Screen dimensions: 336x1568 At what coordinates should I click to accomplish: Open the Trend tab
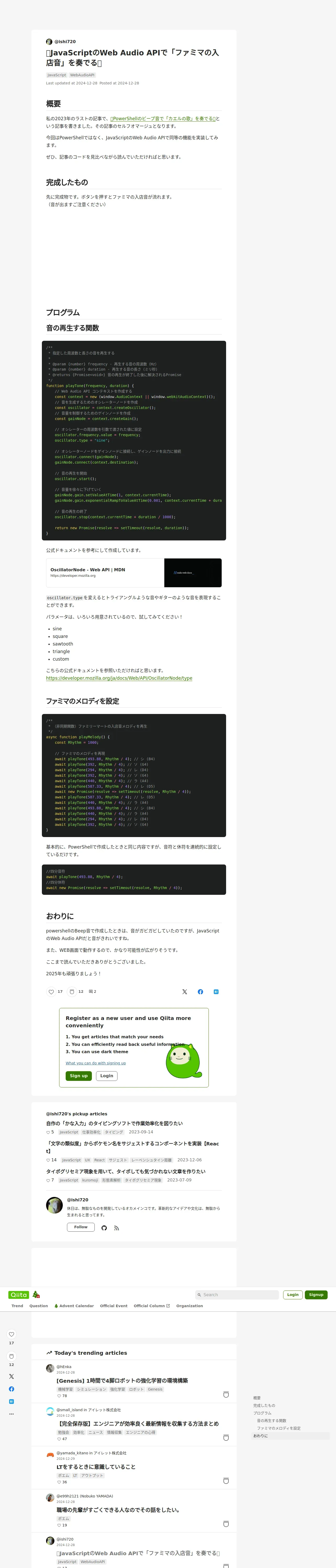point(17,1306)
